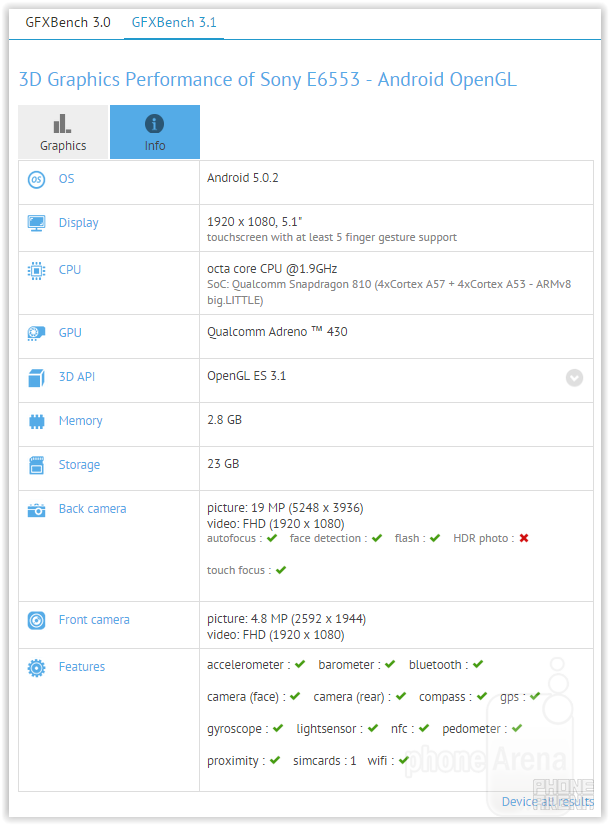Click the GPU label

pos(70,333)
